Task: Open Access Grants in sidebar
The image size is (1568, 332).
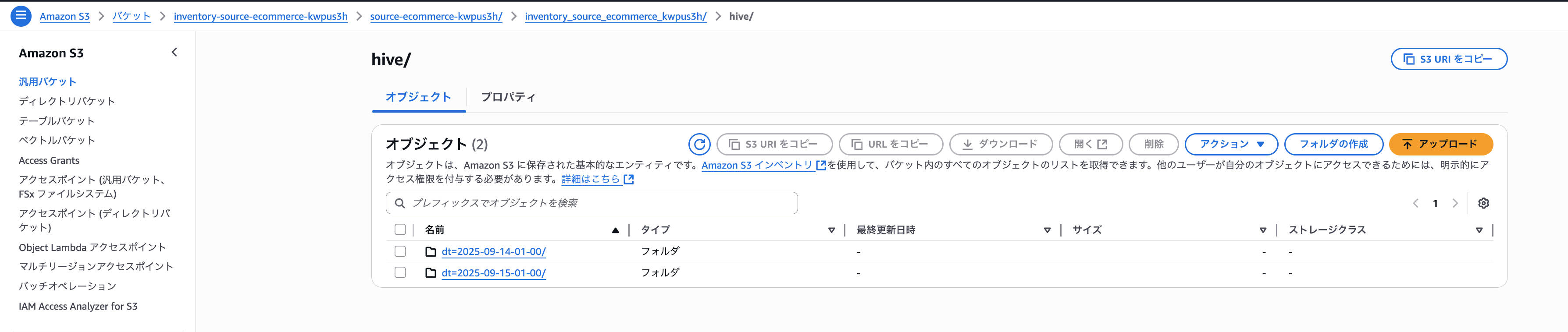Action: pos(49,161)
